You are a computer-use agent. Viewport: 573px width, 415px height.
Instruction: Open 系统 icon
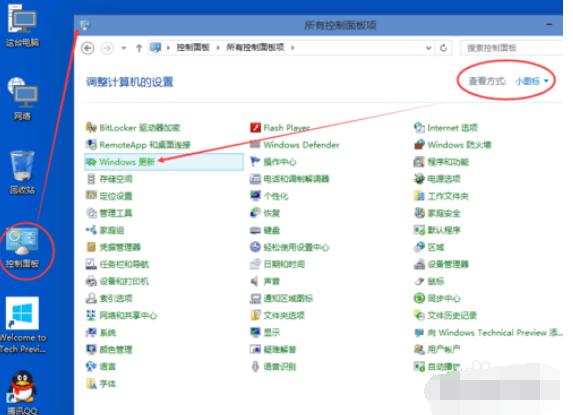point(91,332)
